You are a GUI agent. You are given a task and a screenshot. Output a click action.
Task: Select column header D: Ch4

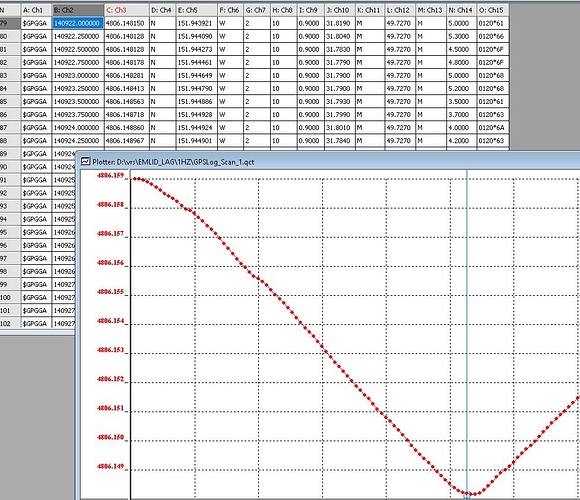click(162, 10)
